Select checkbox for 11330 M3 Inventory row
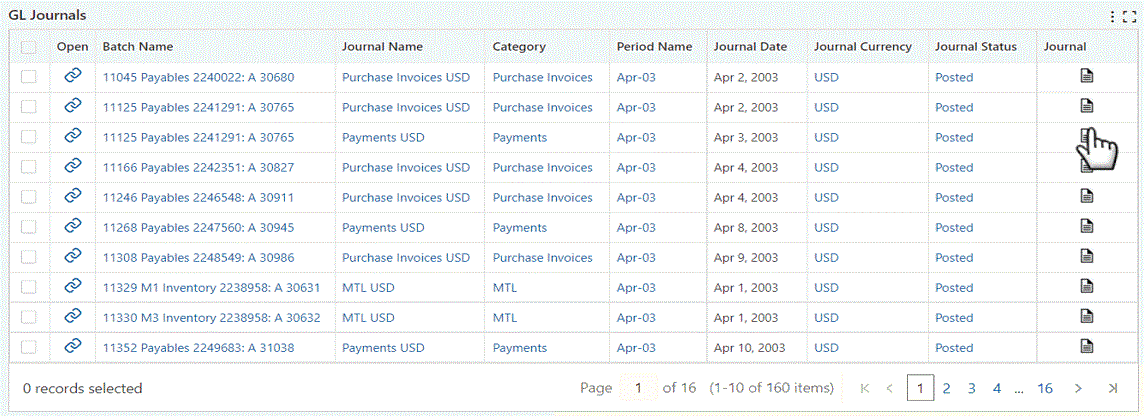The image size is (1144, 416). point(29,317)
